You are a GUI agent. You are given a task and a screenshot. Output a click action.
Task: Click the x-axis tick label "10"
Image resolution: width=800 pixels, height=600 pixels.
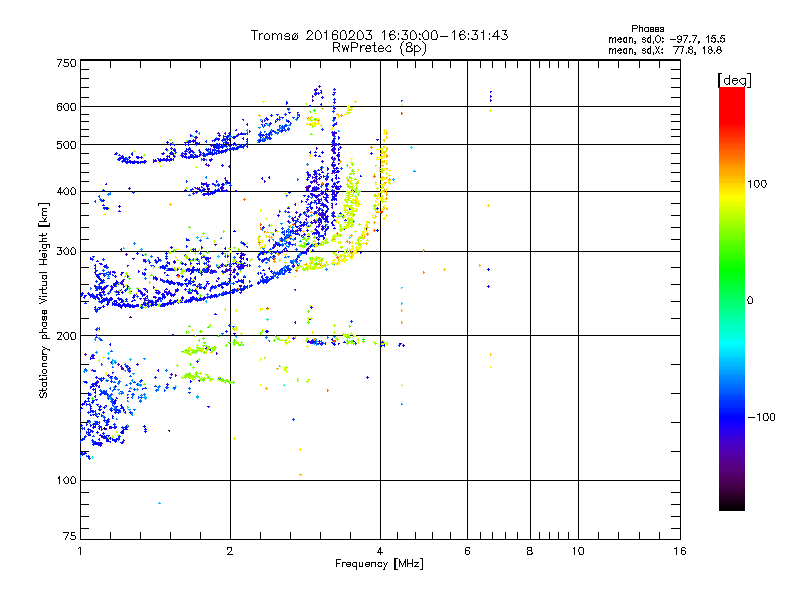[x=578, y=551]
